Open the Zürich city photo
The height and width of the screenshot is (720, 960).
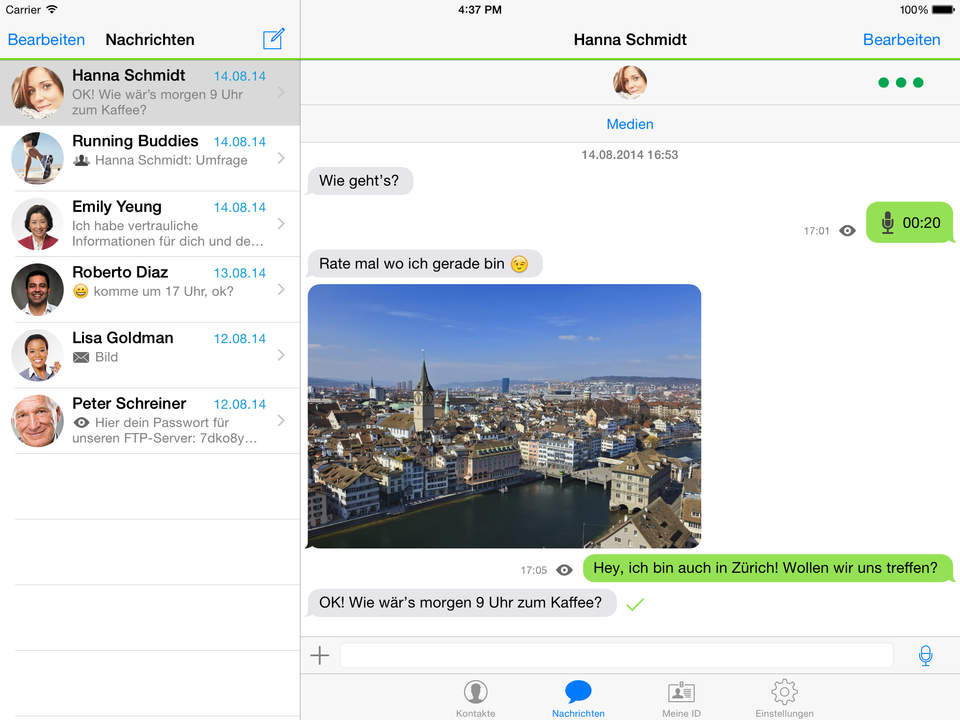[x=504, y=416]
